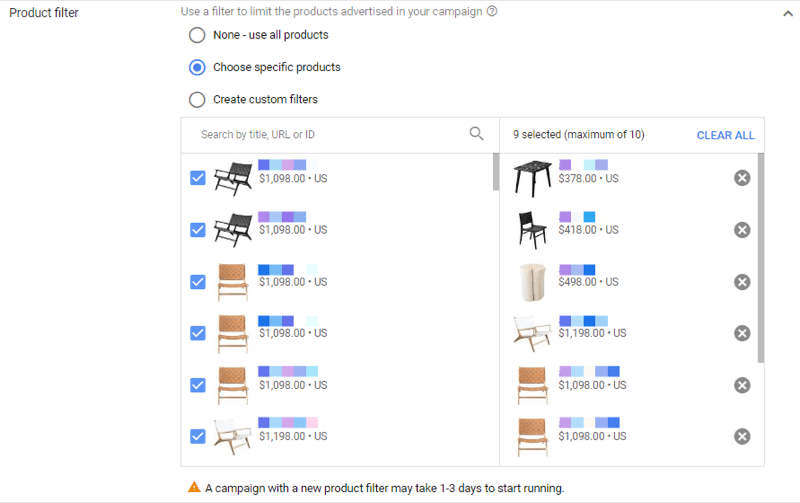The image size is (800, 503).
Task: Uncheck the first black woven chair product
Action: pos(198,178)
